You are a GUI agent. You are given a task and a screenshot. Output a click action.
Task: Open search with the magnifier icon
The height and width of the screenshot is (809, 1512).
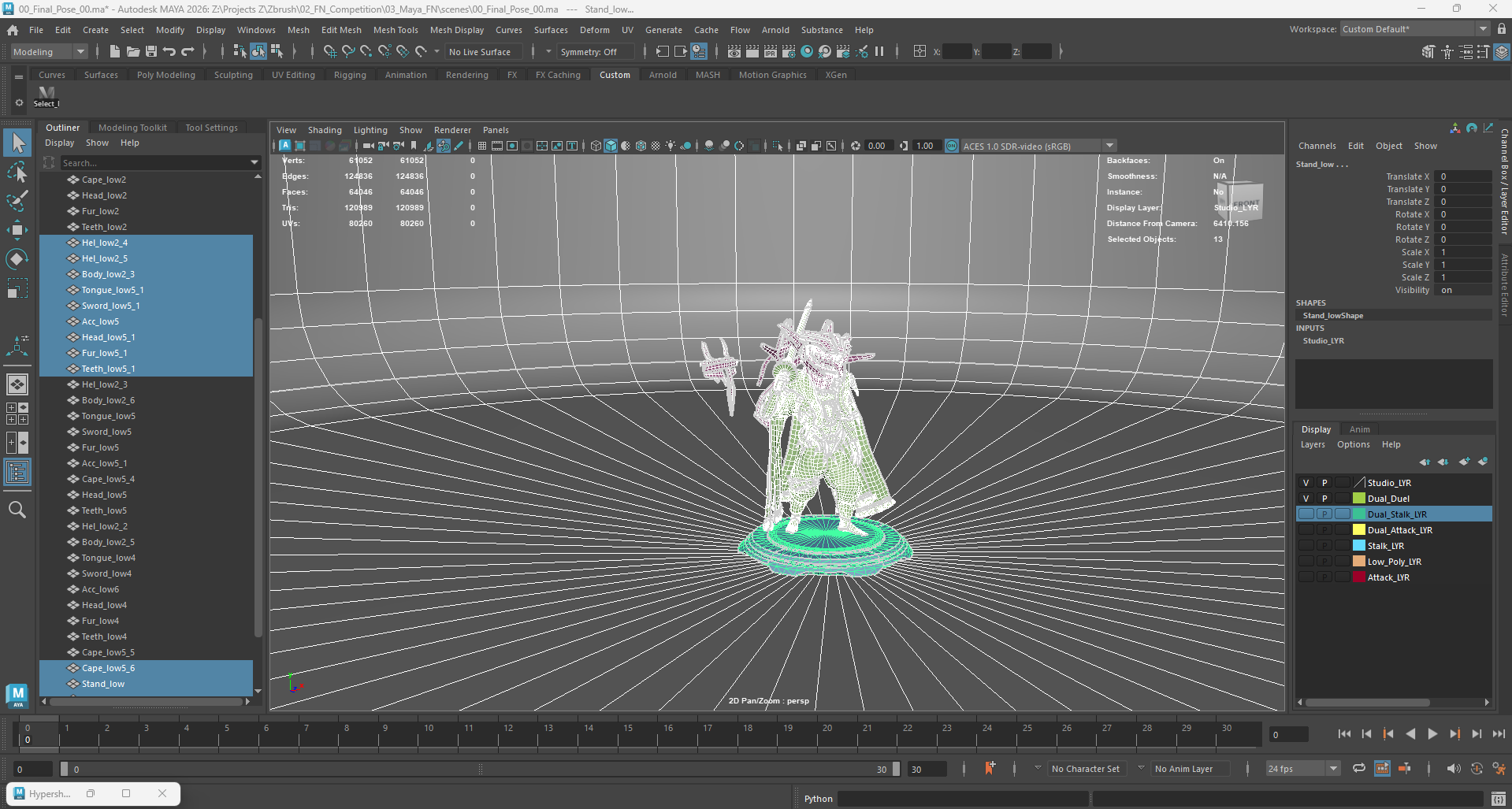17,510
